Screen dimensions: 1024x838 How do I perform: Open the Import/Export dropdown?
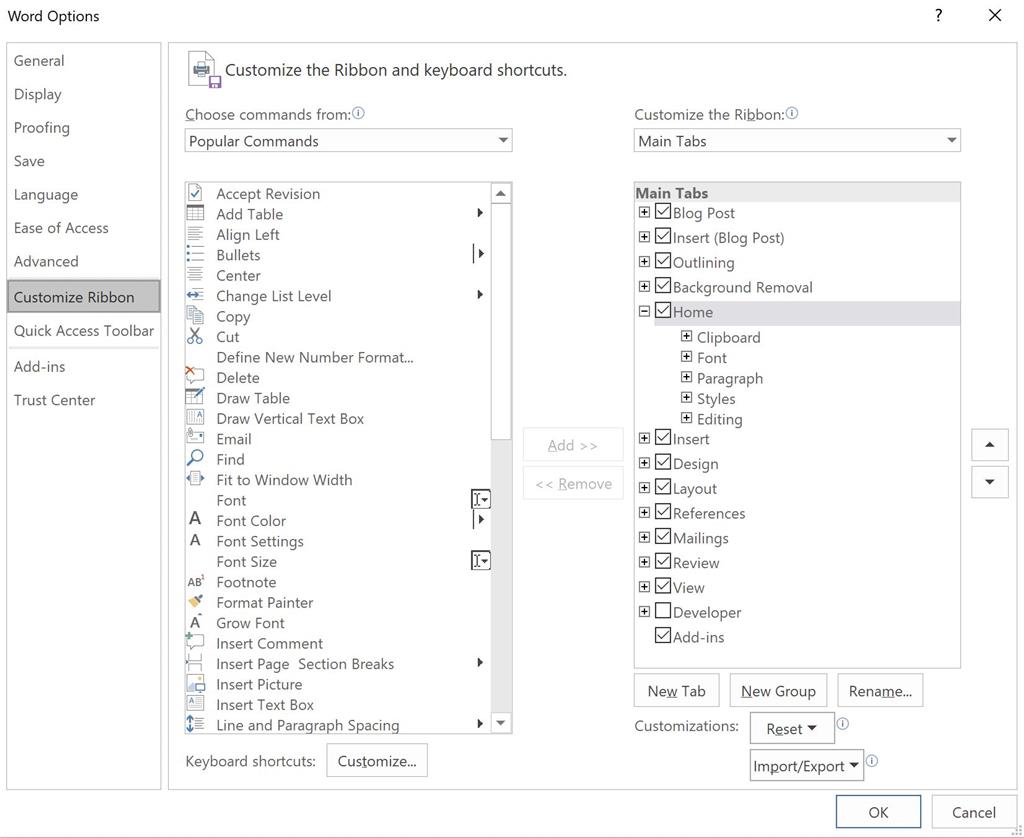point(807,765)
